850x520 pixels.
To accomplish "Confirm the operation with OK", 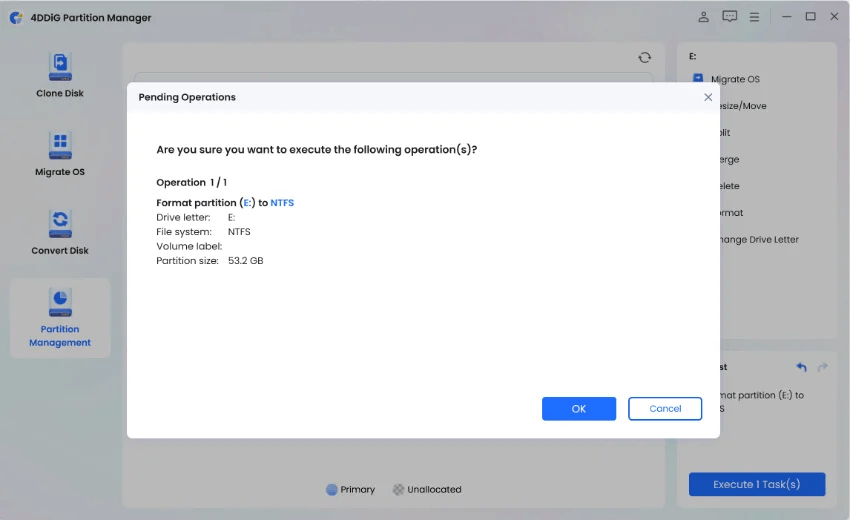I will (578, 409).
